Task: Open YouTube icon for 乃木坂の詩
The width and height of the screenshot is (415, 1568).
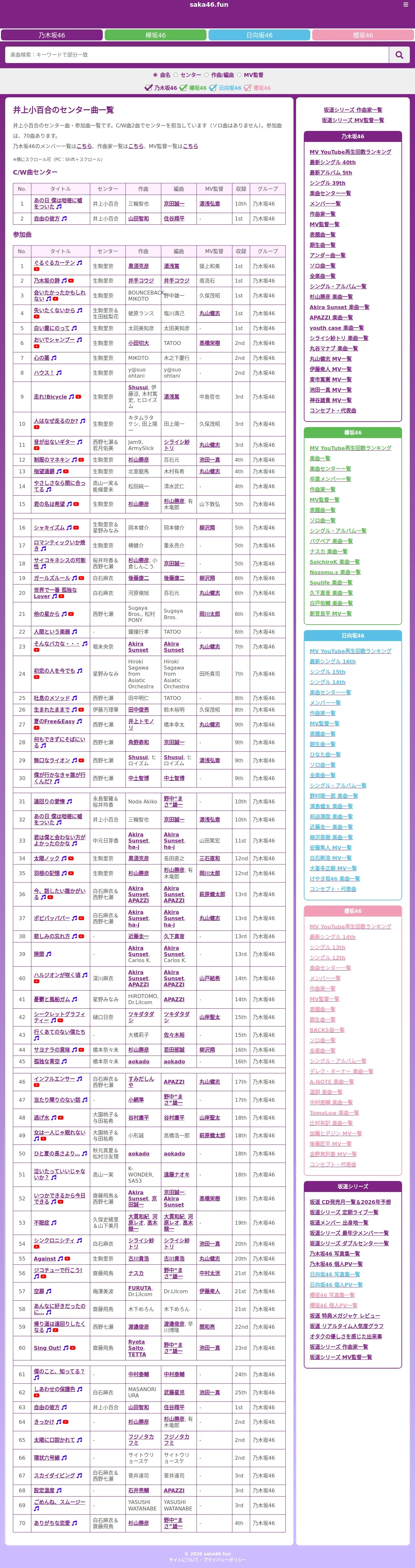Action: pos(71,281)
